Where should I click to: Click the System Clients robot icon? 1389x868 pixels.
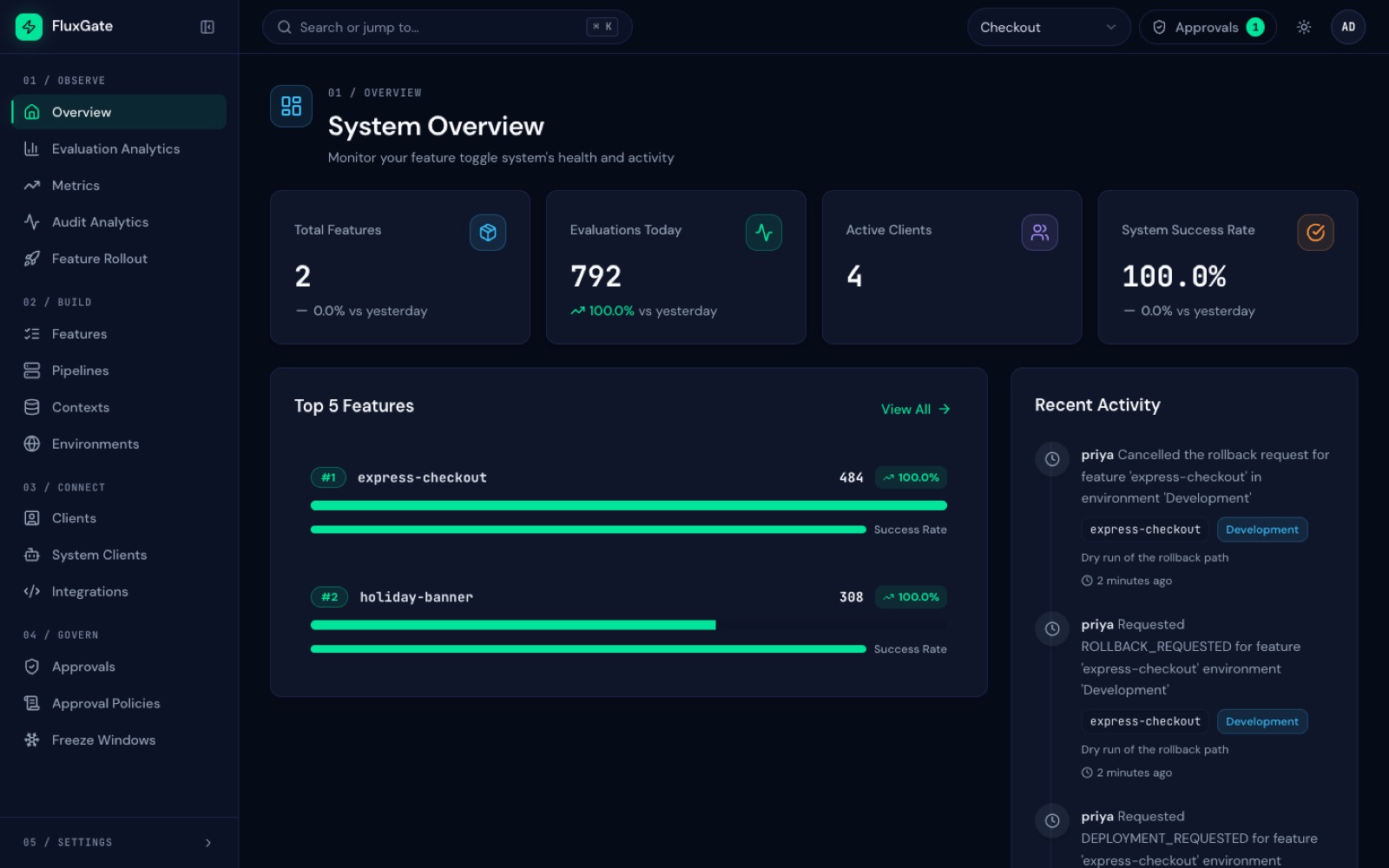pos(32,555)
